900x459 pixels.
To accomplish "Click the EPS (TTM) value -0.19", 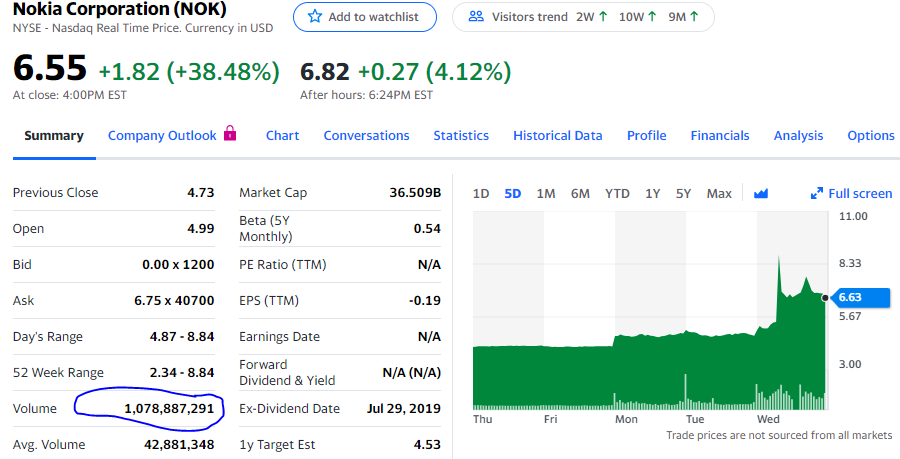I will pos(425,301).
